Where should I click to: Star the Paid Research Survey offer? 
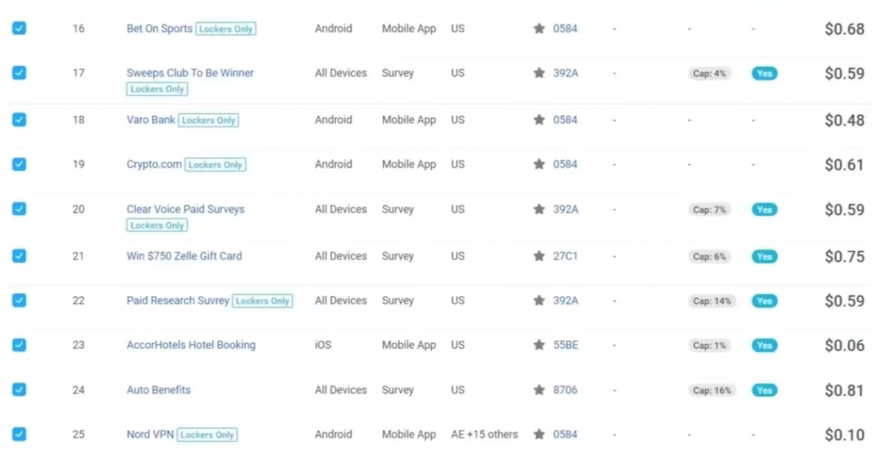click(539, 301)
